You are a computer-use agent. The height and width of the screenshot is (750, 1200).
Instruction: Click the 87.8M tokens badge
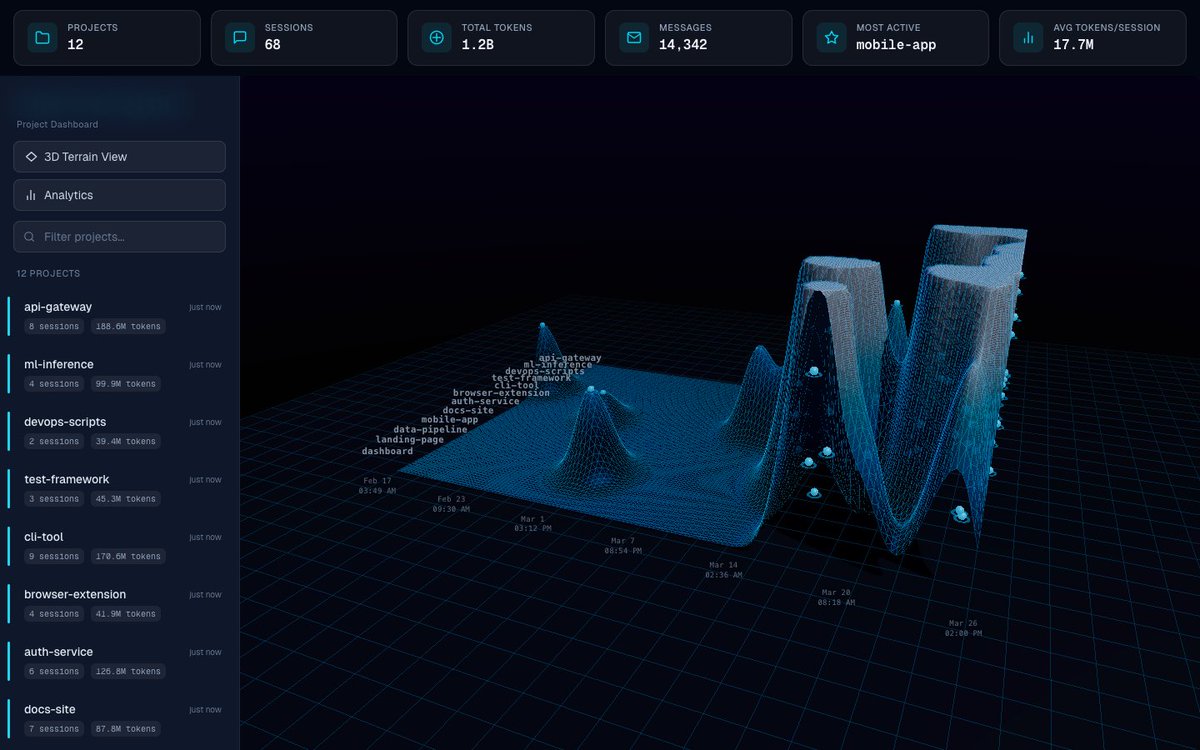[x=126, y=729]
